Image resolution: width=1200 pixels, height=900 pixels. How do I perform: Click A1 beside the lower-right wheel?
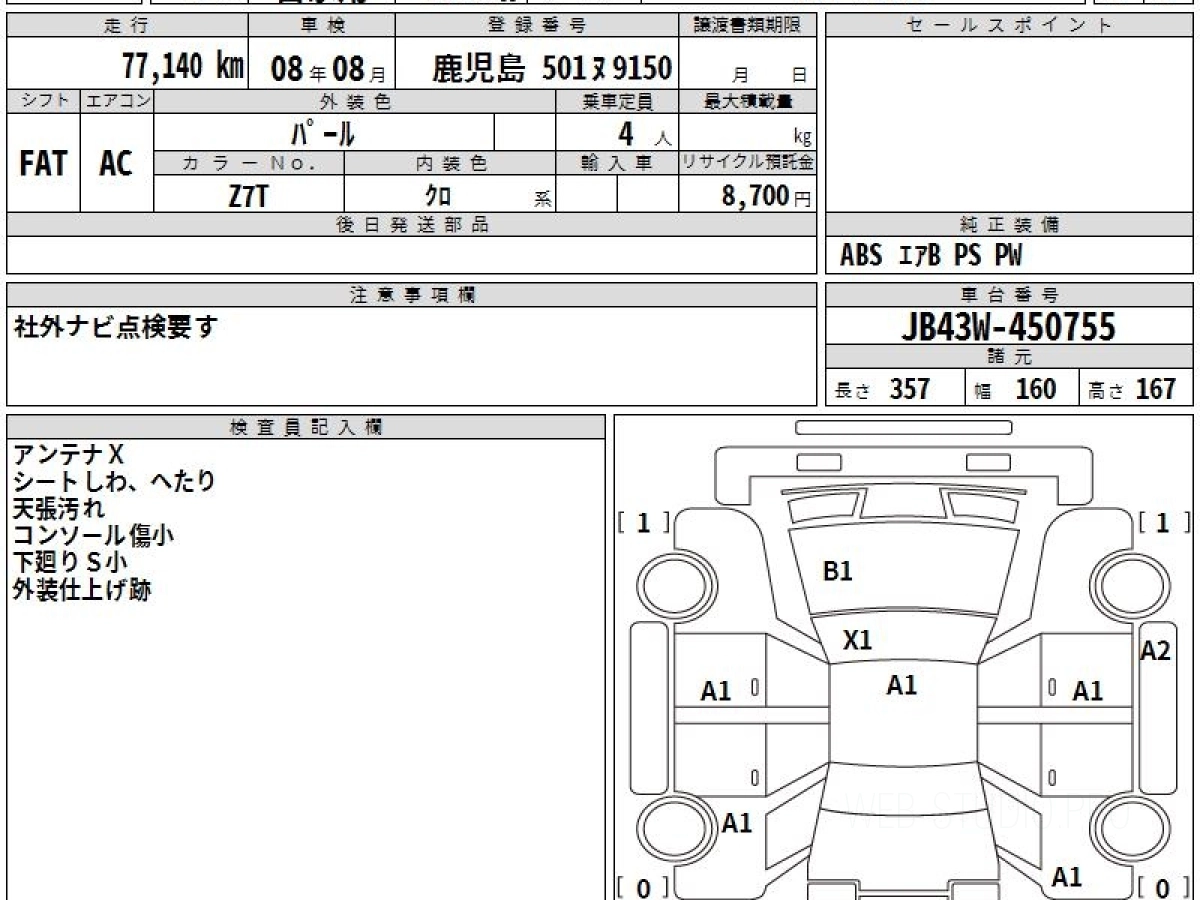click(x=1067, y=877)
